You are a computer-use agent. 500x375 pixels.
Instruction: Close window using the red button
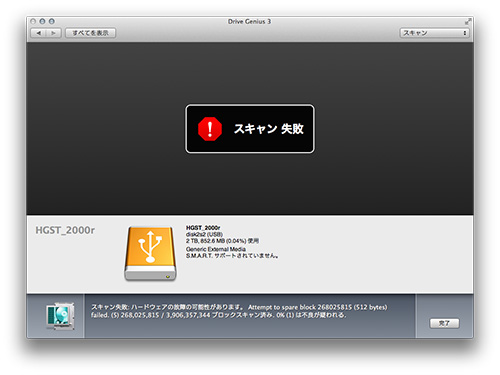[33, 21]
